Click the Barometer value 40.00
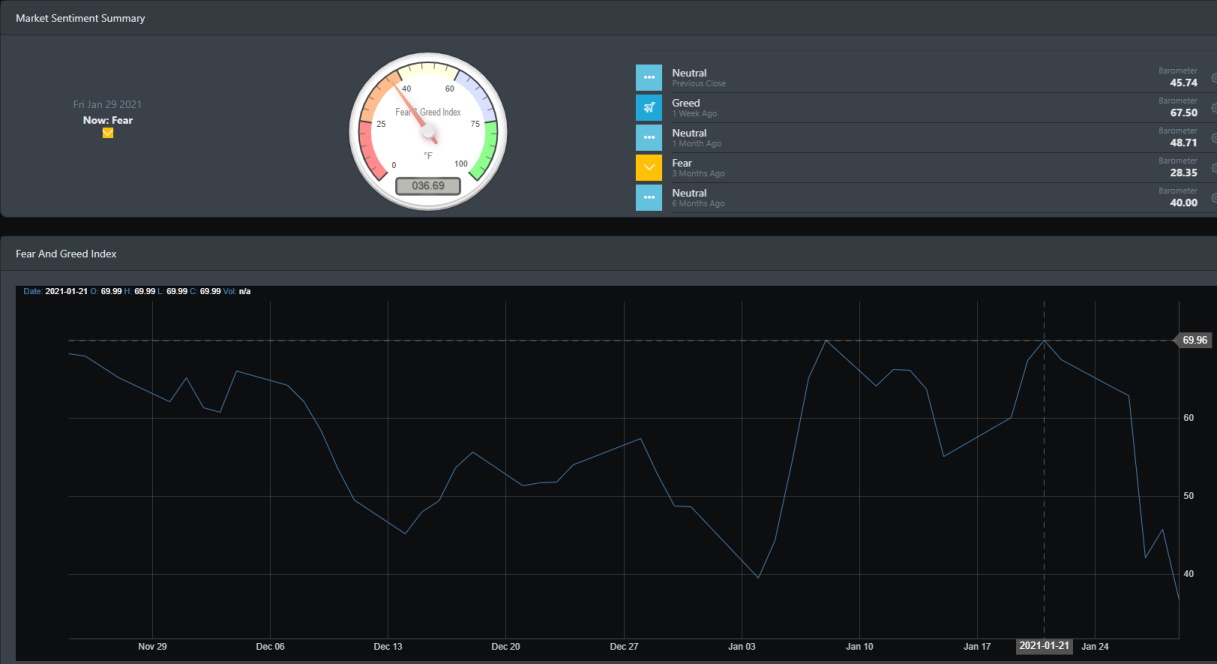The width and height of the screenshot is (1217, 664). coord(1183,203)
